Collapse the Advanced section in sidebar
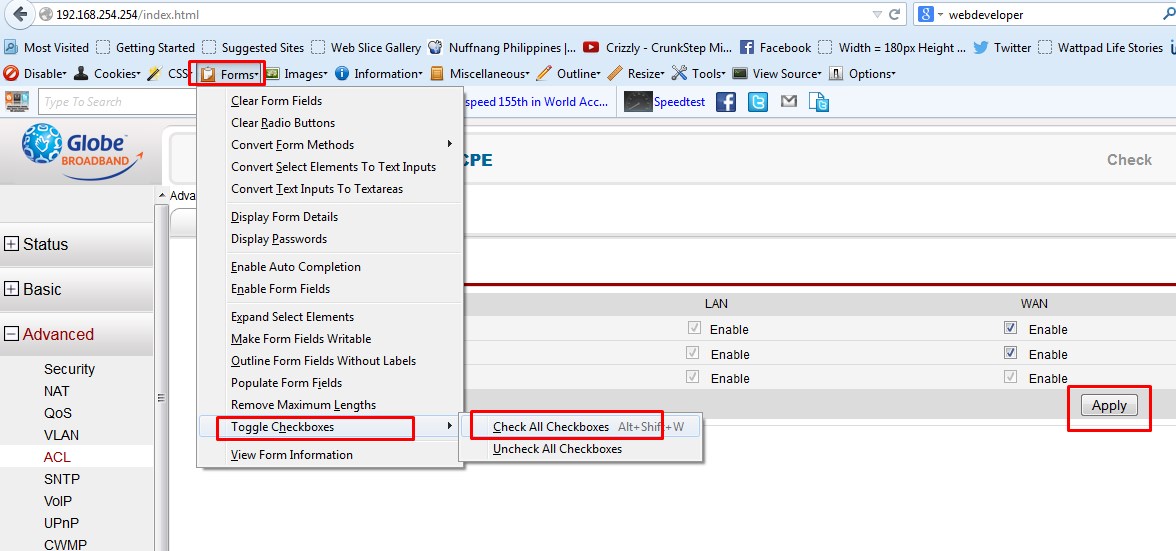 (11, 334)
